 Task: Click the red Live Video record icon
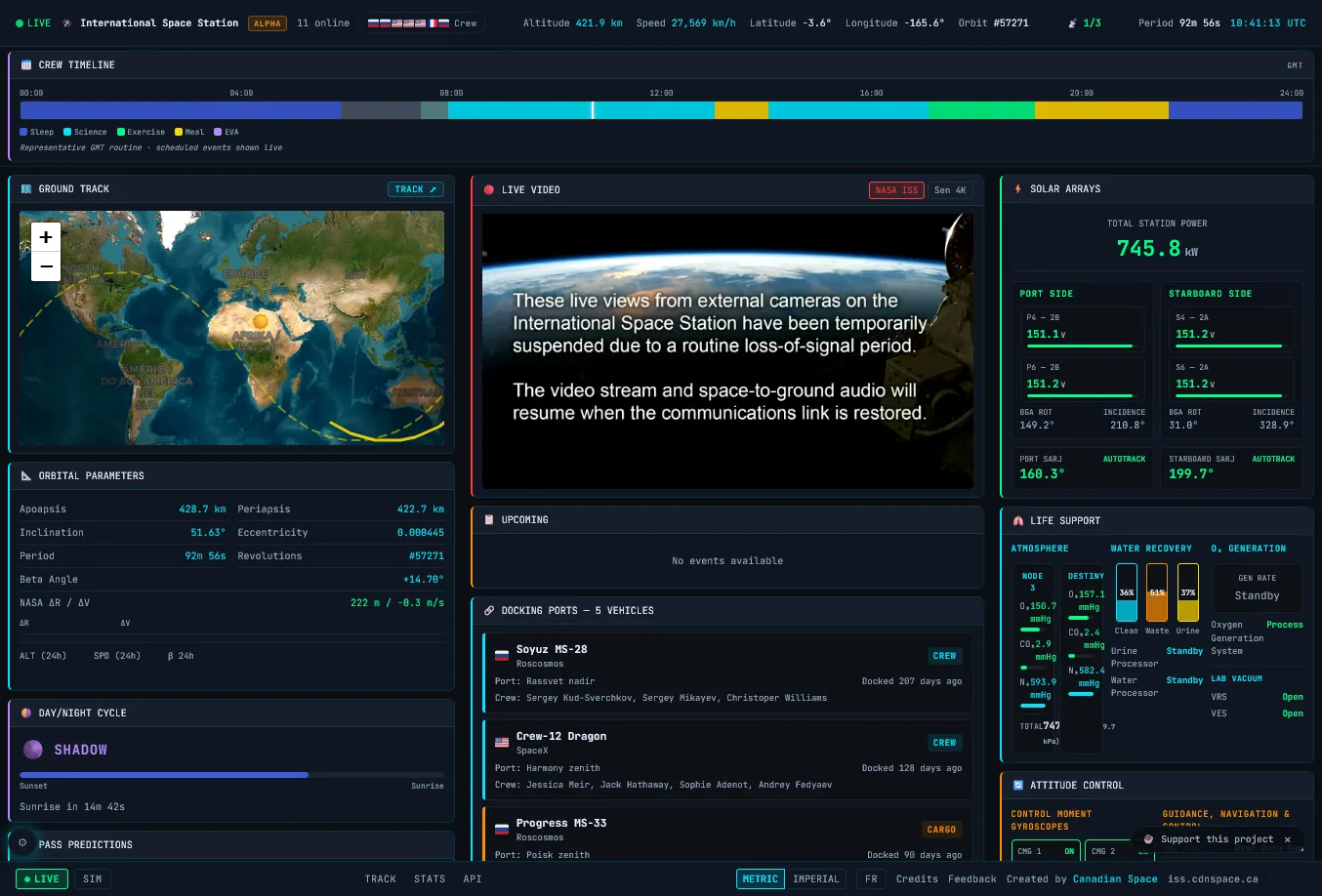point(489,189)
